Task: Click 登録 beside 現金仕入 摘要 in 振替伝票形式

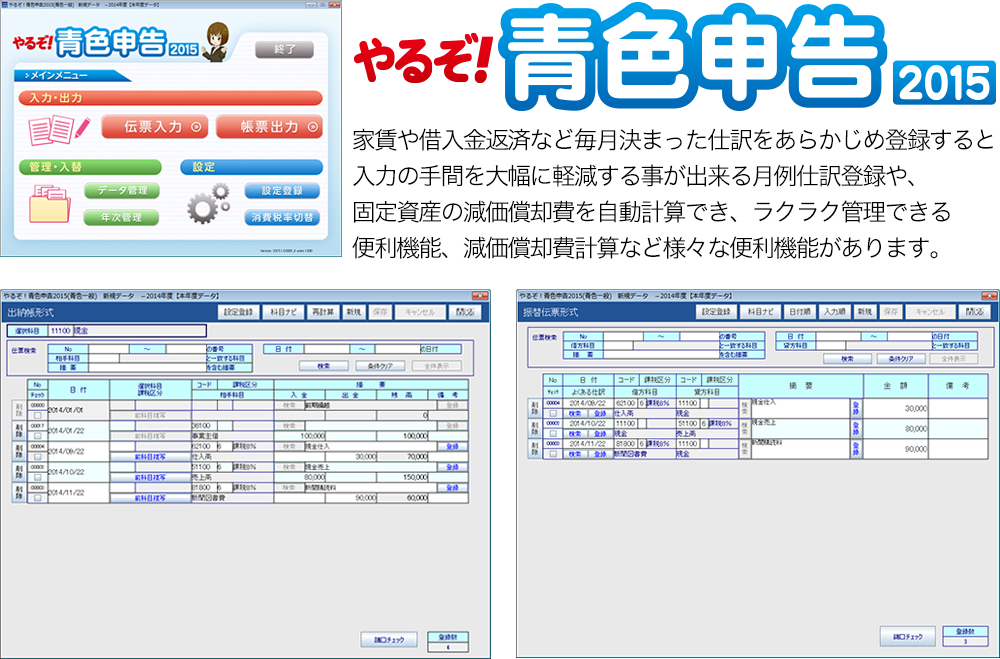Action: click(x=856, y=408)
